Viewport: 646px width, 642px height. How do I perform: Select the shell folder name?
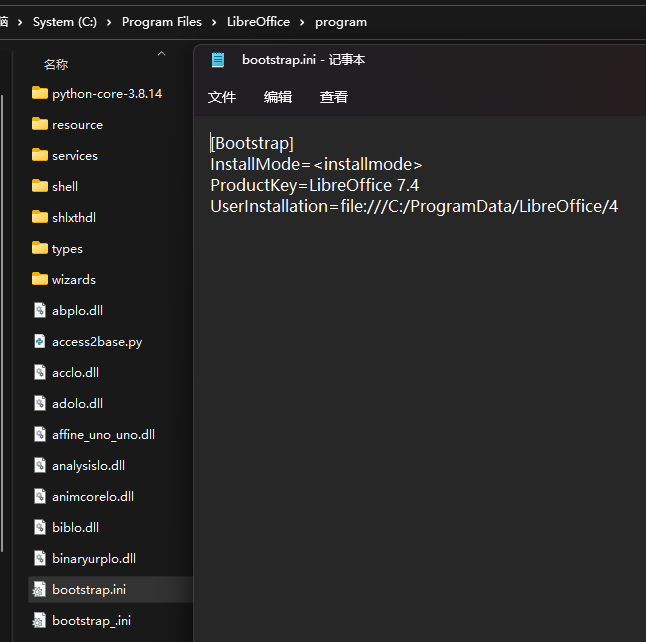tap(65, 186)
